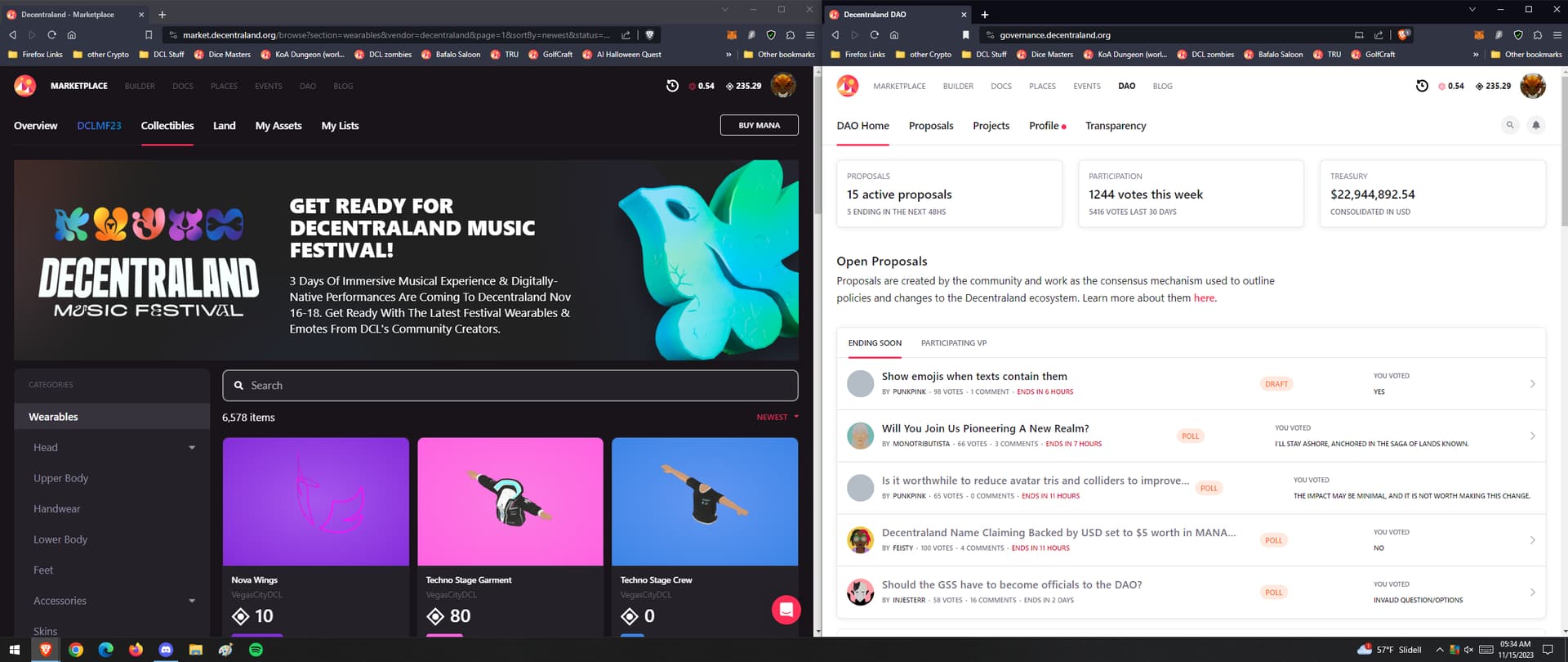Open Techno Stage Garment thumbnail
1568x662 pixels.
510,502
